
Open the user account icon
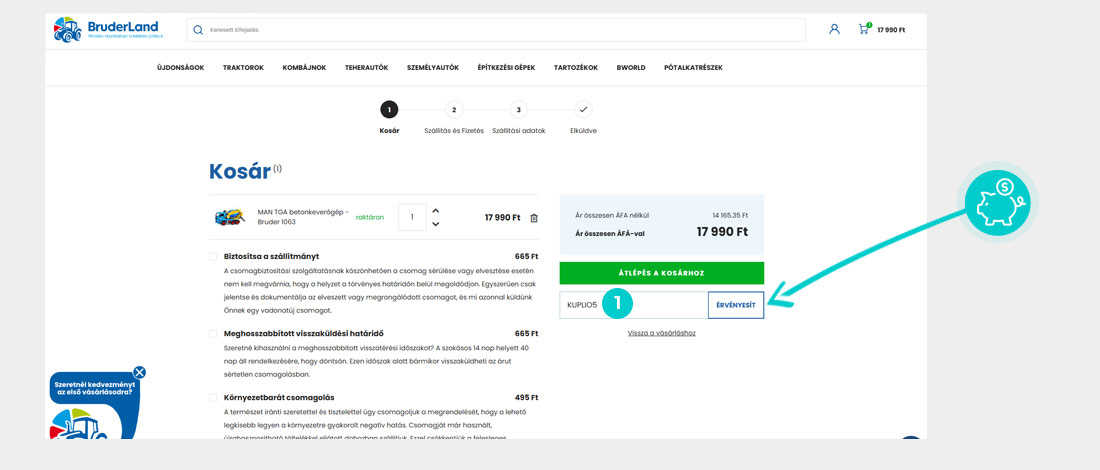[x=834, y=29]
